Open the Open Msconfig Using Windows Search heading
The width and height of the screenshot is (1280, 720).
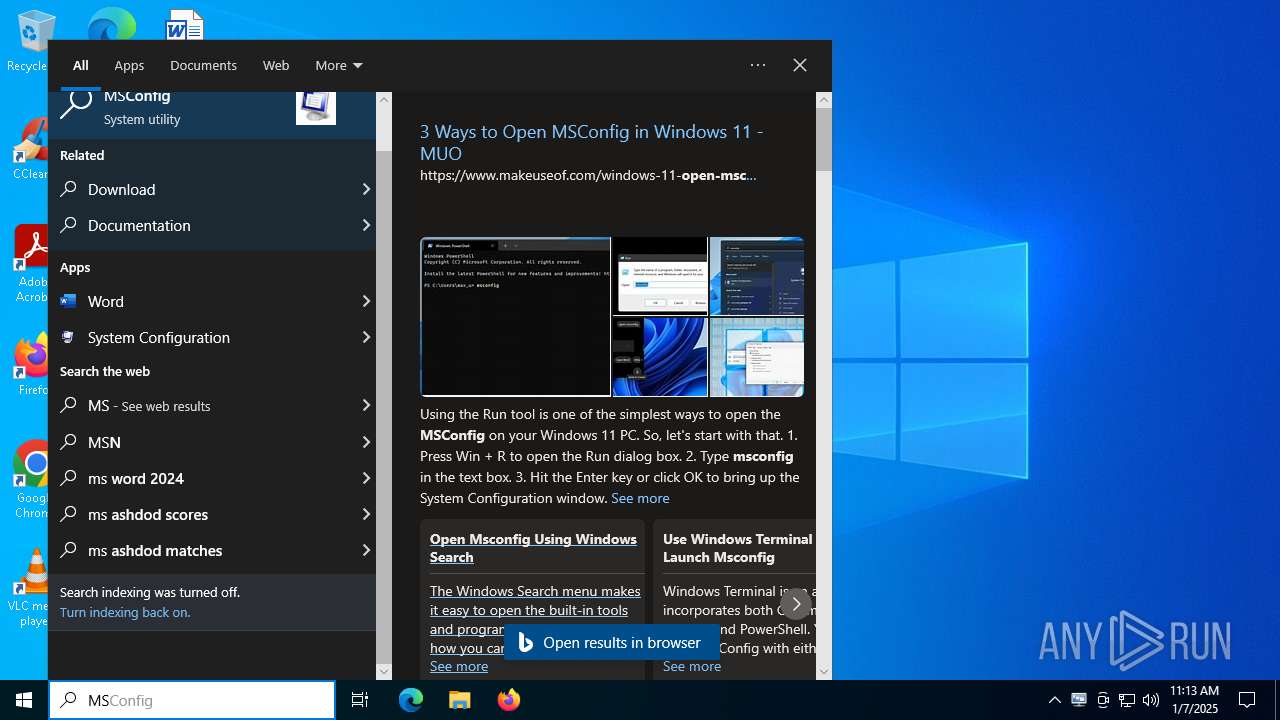point(533,548)
